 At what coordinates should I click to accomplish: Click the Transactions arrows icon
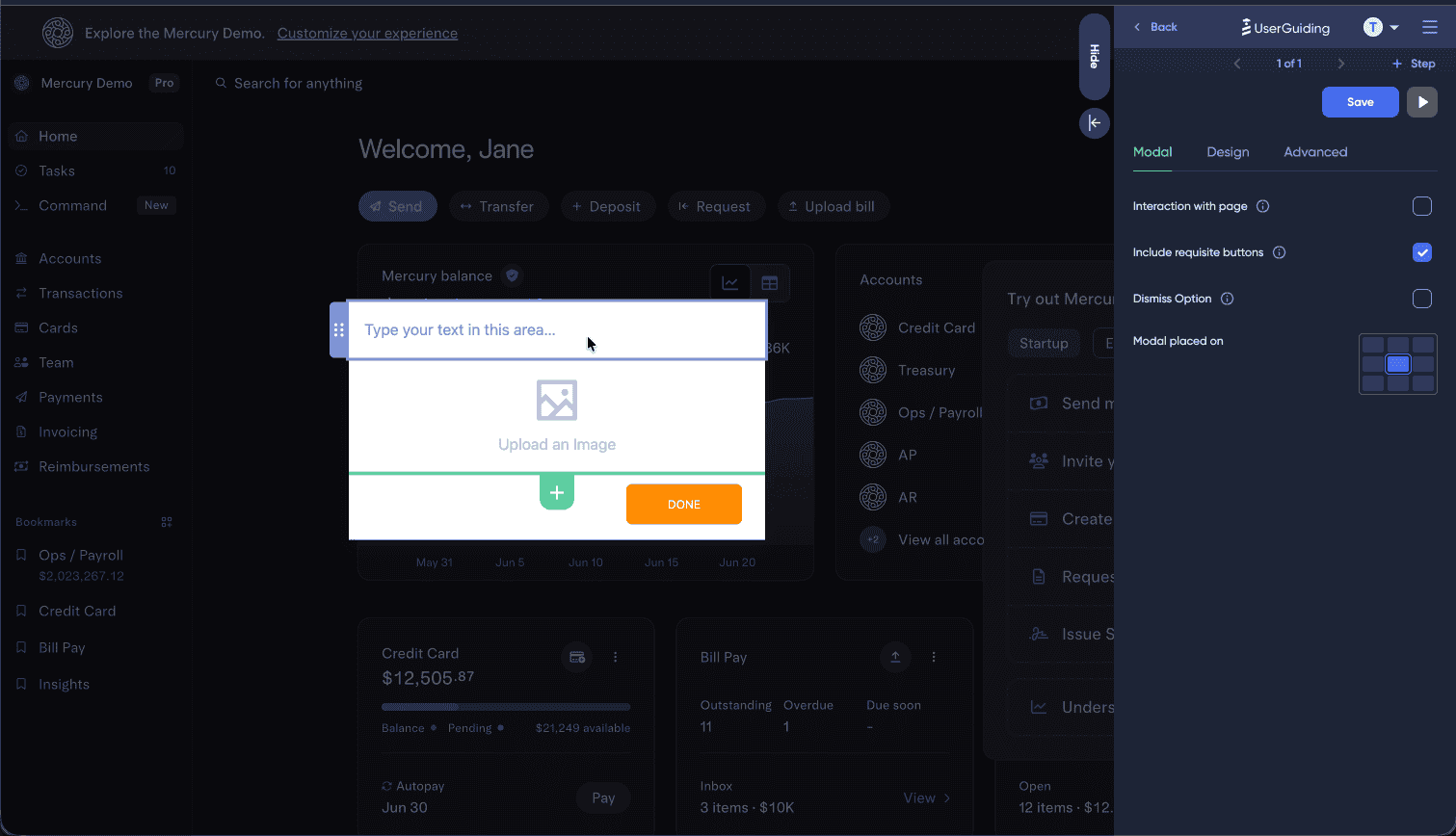click(21, 293)
